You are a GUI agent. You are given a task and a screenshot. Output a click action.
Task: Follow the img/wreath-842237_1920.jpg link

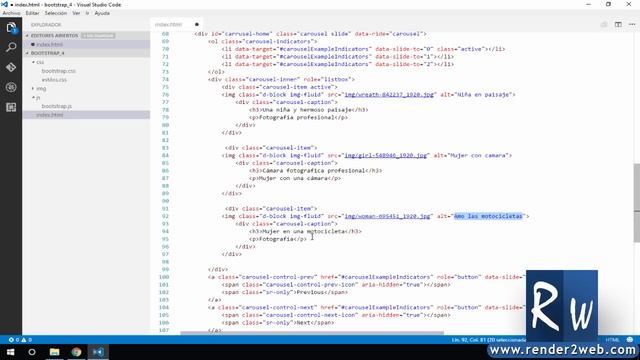pos(389,95)
